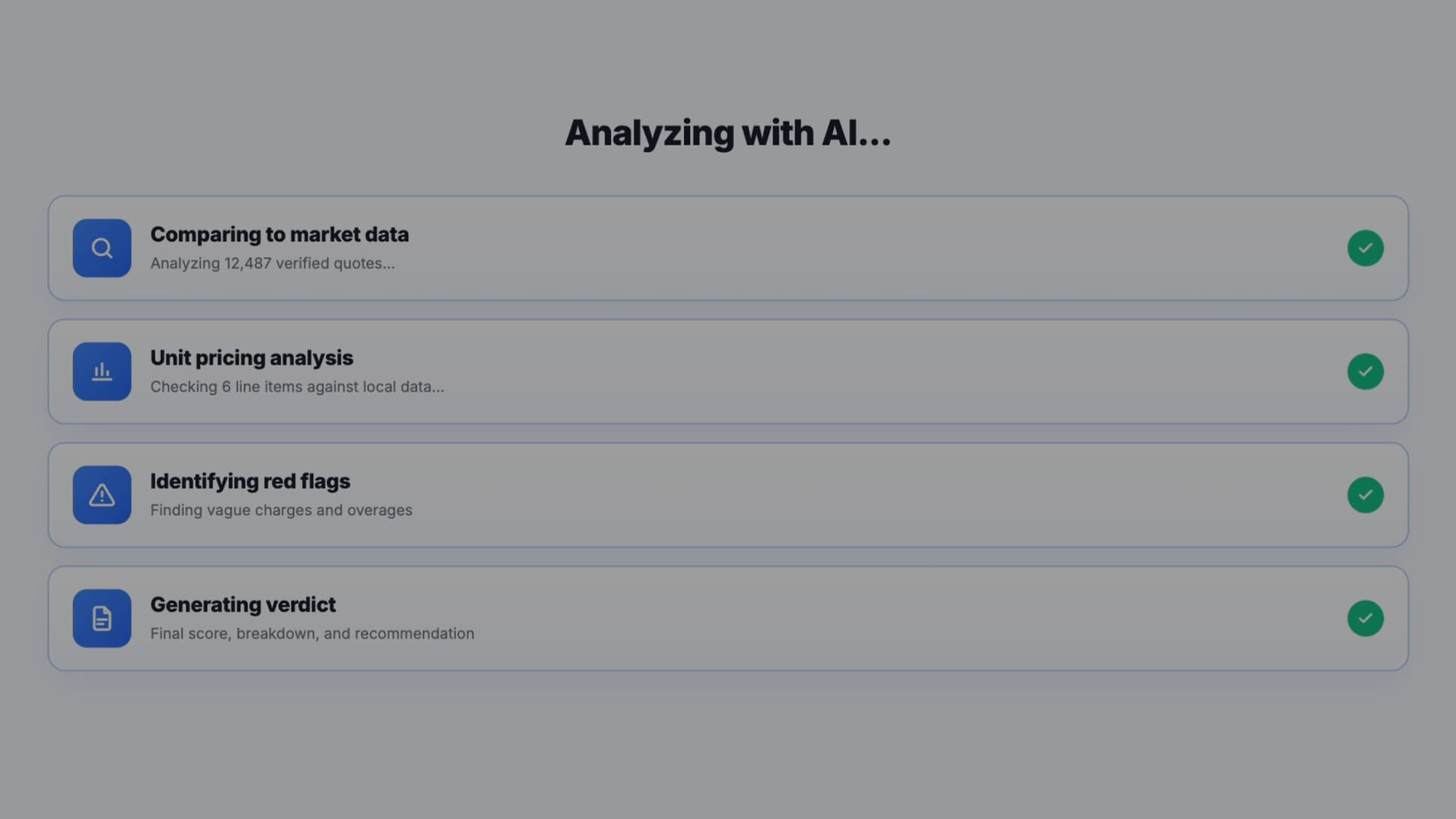Image resolution: width=1456 pixels, height=819 pixels.
Task: Click "Analyzing 12,487 verified quotes..." text
Action: tap(272, 264)
